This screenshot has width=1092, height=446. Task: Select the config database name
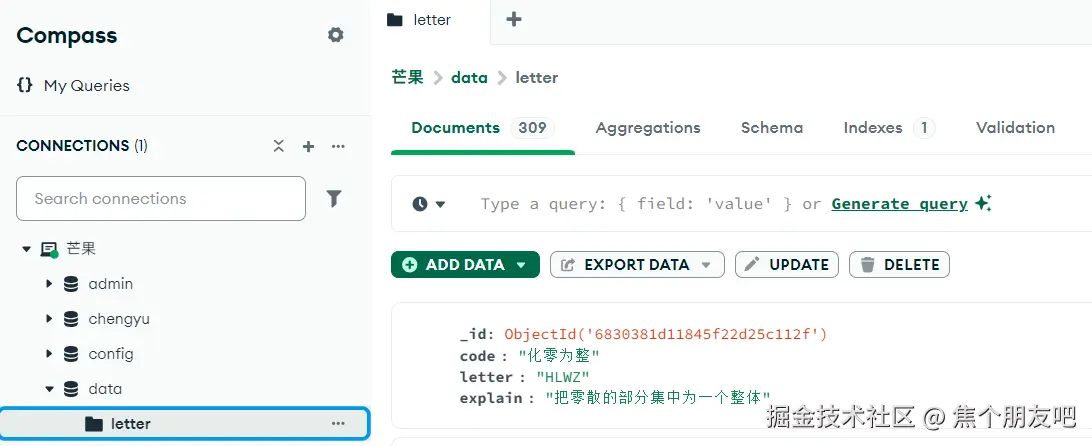pyautogui.click(x=111, y=353)
